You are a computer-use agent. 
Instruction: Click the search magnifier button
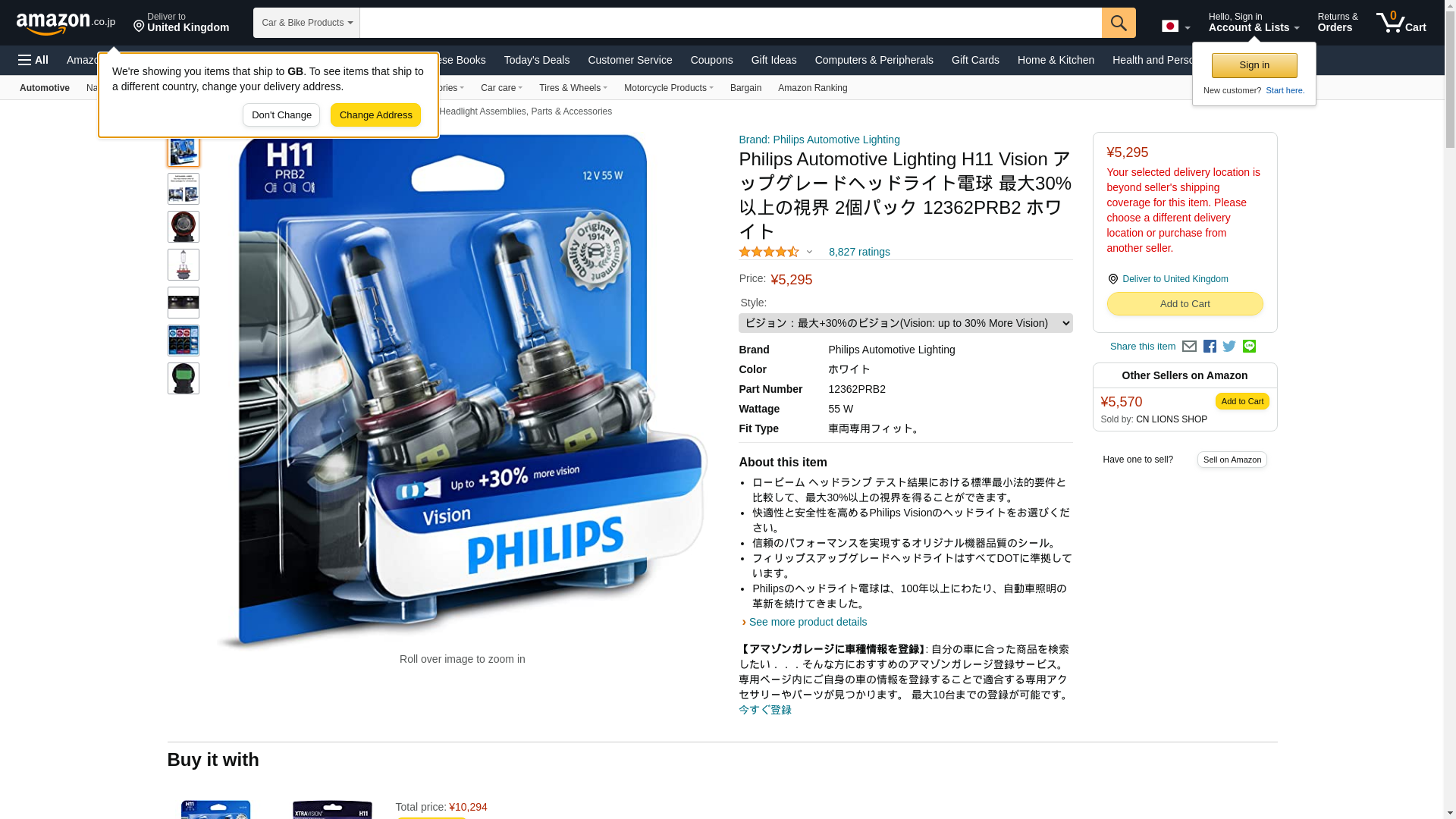click(x=1119, y=23)
